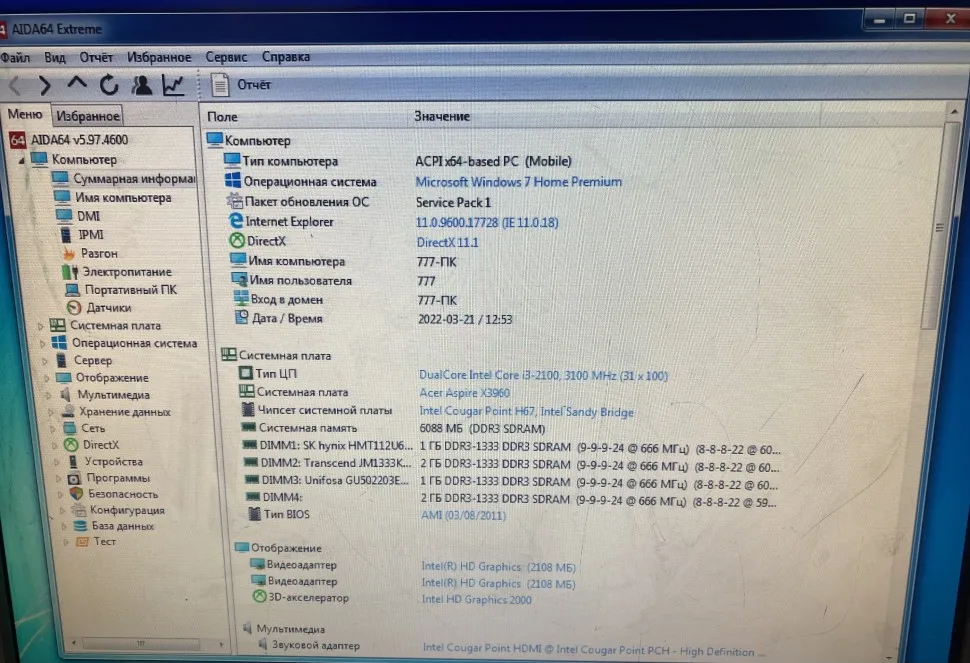
Task: Click the Поле column header
Action: [x=223, y=117]
